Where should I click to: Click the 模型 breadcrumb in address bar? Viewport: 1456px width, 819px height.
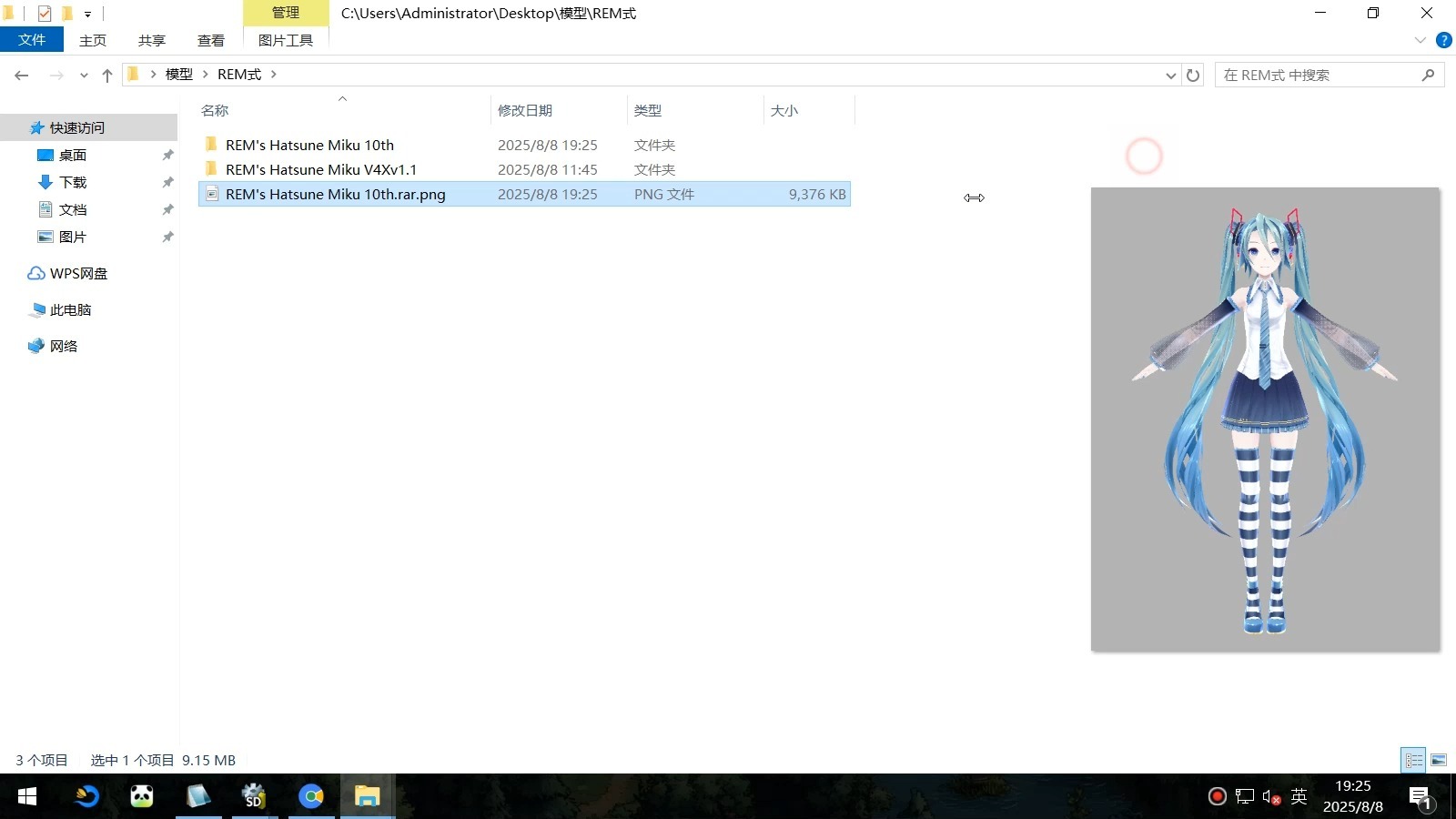coord(179,75)
